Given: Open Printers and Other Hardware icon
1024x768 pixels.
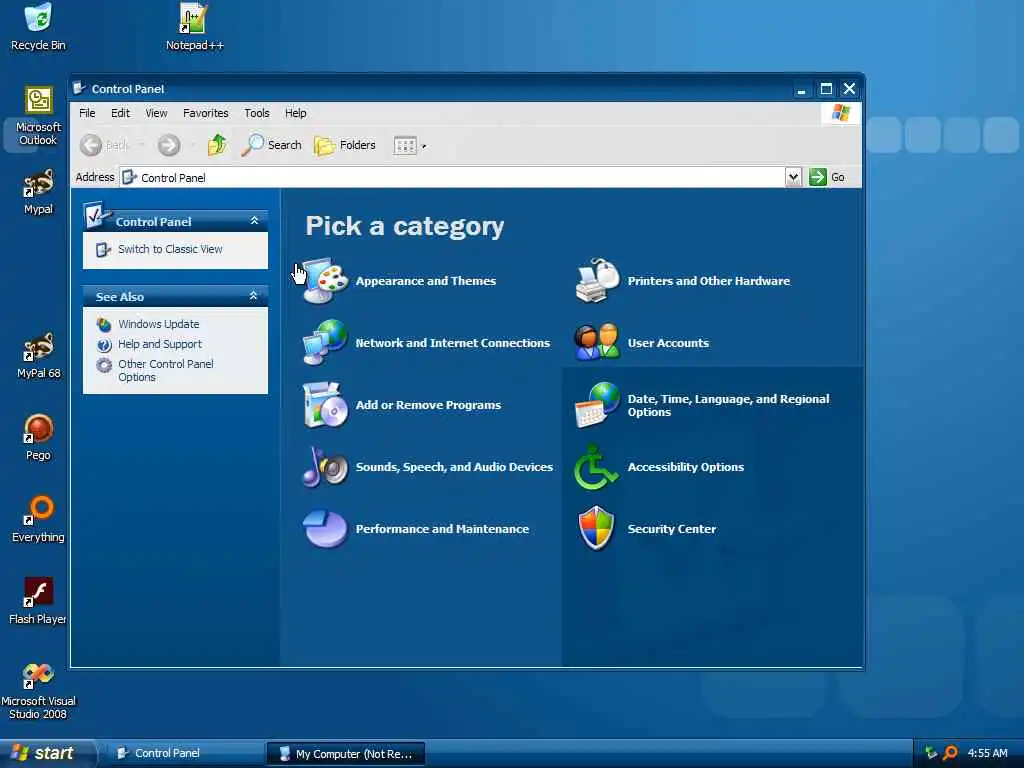Looking at the screenshot, I should point(597,281).
